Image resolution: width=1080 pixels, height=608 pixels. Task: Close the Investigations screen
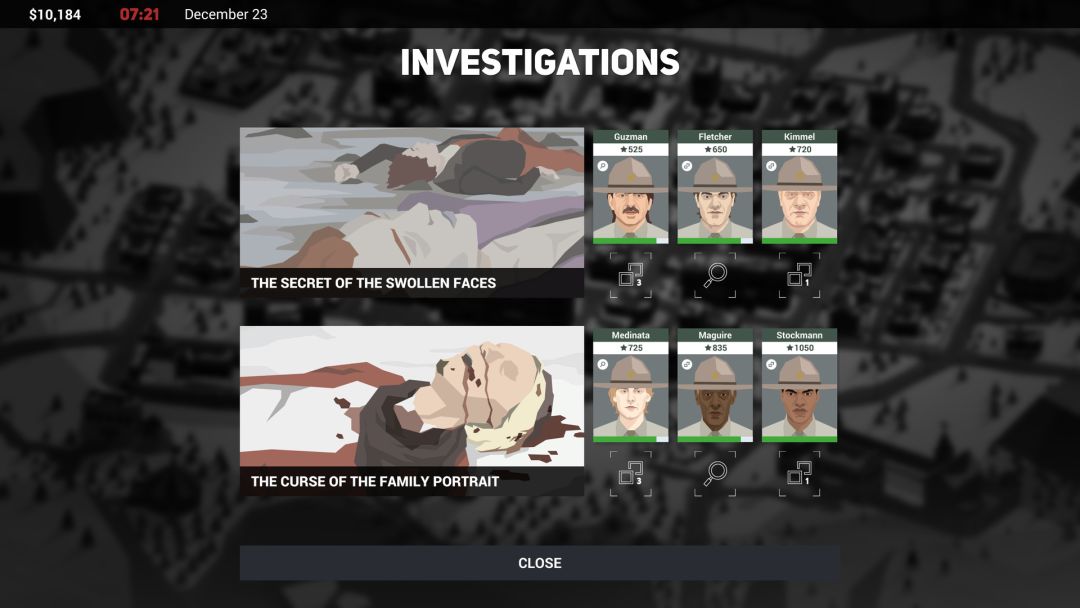click(x=539, y=563)
